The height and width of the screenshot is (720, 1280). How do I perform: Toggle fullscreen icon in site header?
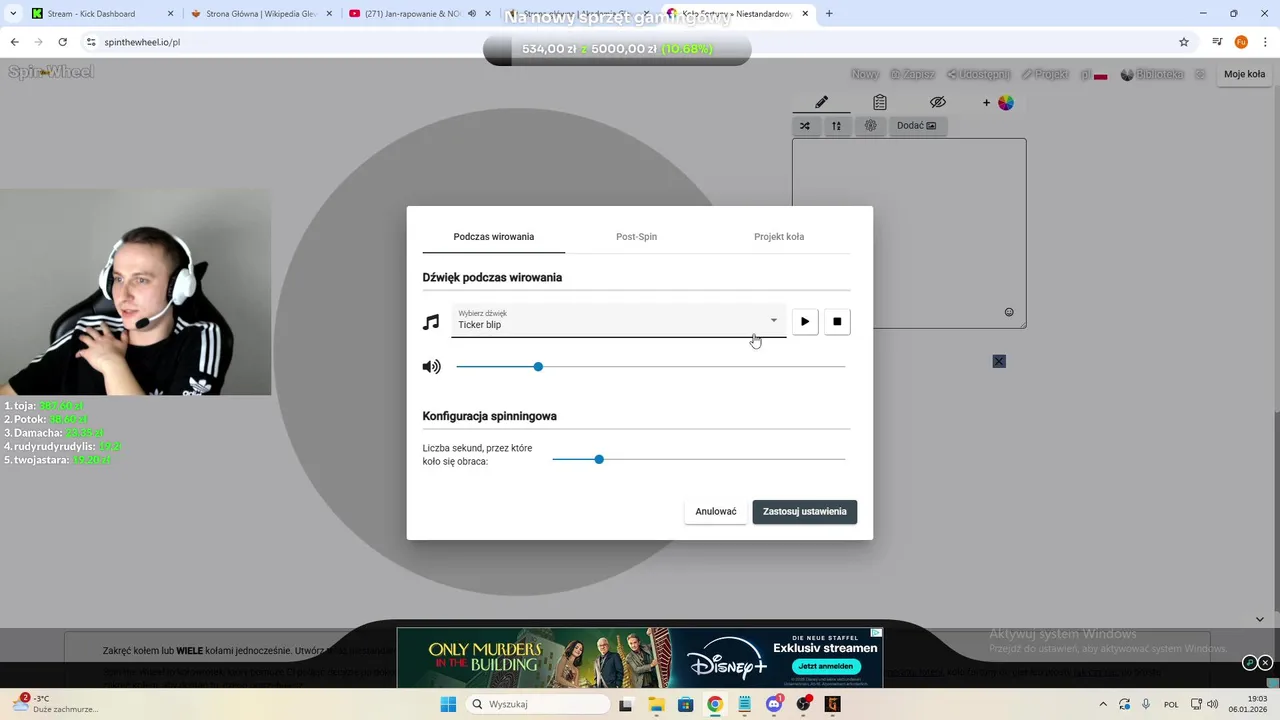pos(1200,74)
